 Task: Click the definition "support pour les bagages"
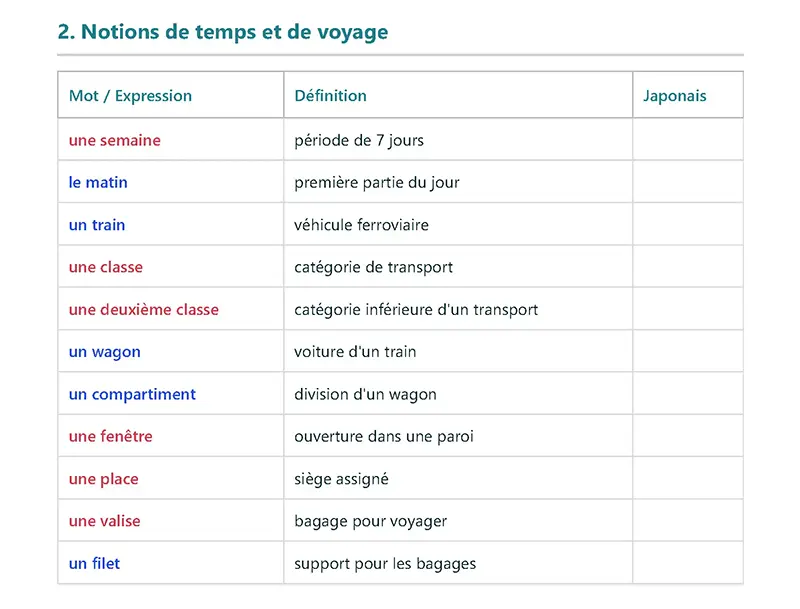385,564
